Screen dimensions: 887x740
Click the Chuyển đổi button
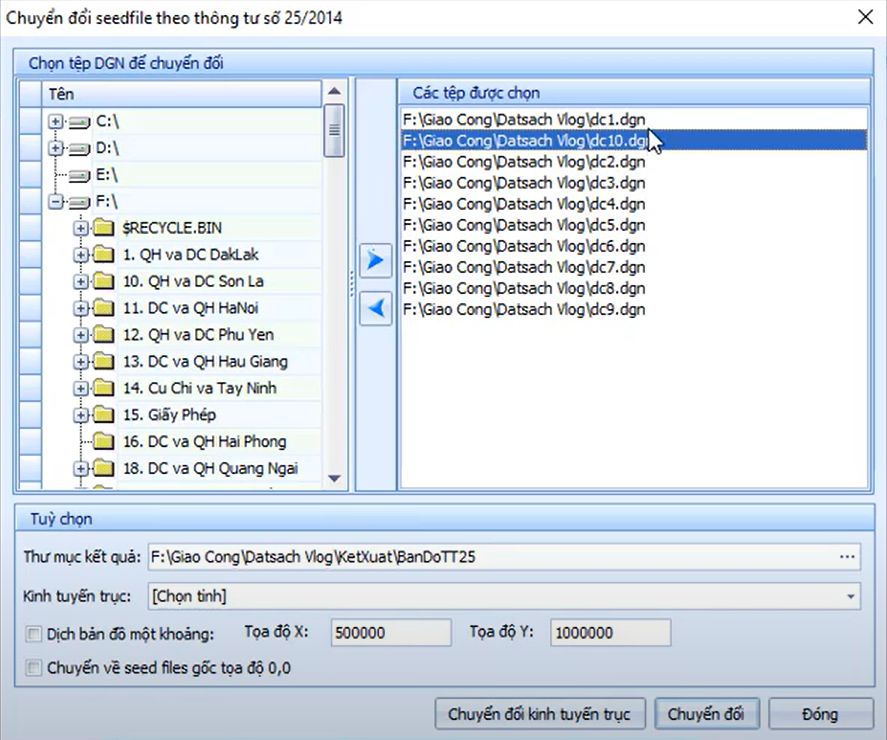[707, 714]
